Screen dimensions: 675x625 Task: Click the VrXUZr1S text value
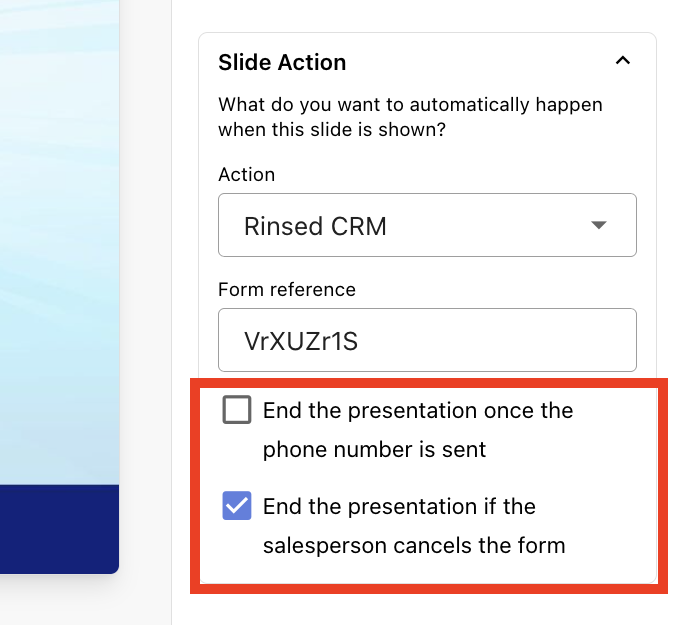tap(301, 341)
